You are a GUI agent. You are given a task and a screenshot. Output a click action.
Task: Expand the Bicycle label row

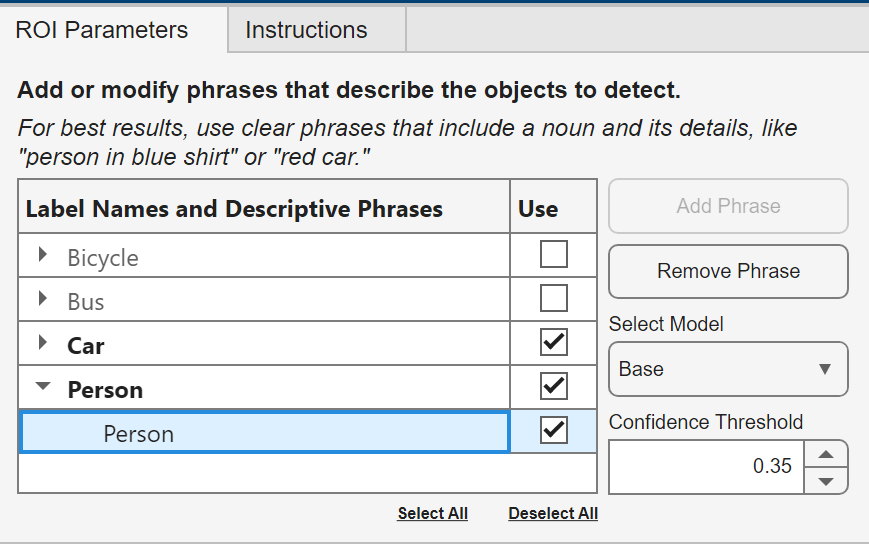(x=42, y=256)
